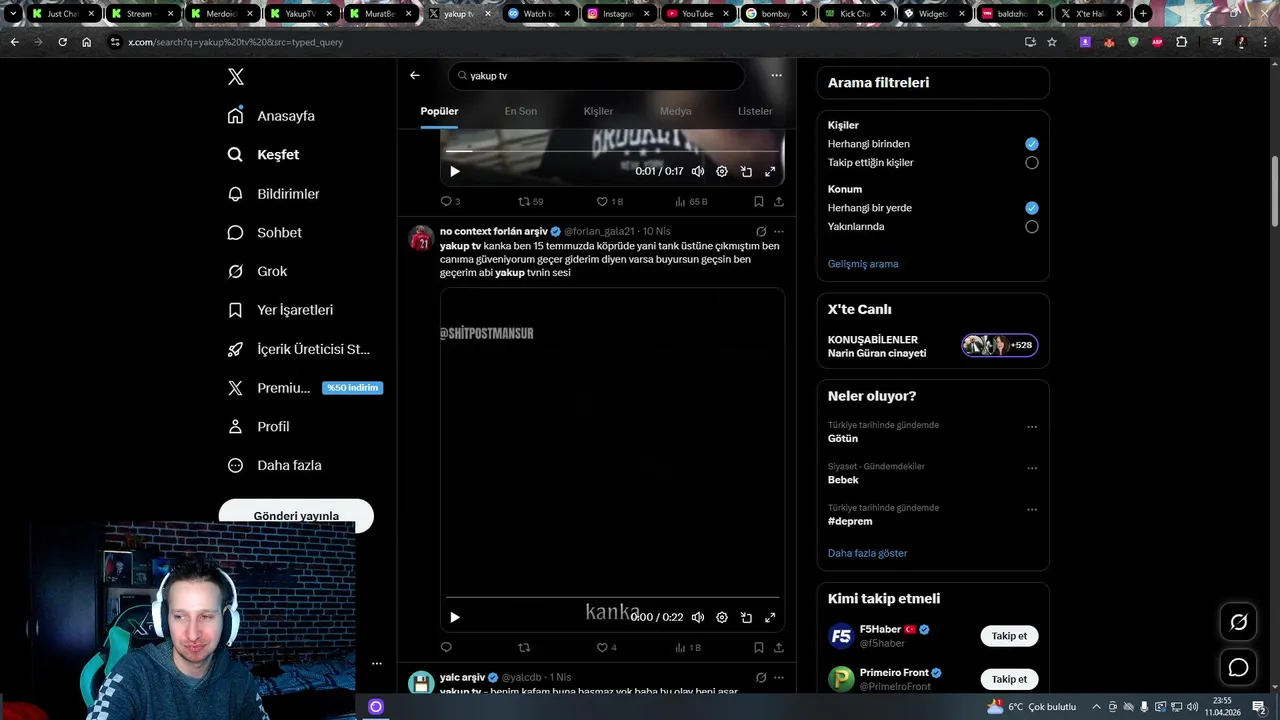Bookmark the post with 65 B views

(759, 201)
